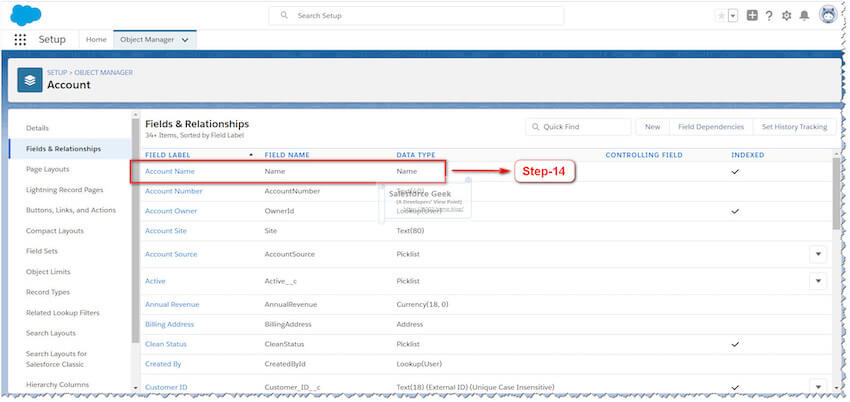Open Search Layouts in the sidebar
Image resolution: width=850 pixels, height=402 pixels.
click(x=51, y=333)
